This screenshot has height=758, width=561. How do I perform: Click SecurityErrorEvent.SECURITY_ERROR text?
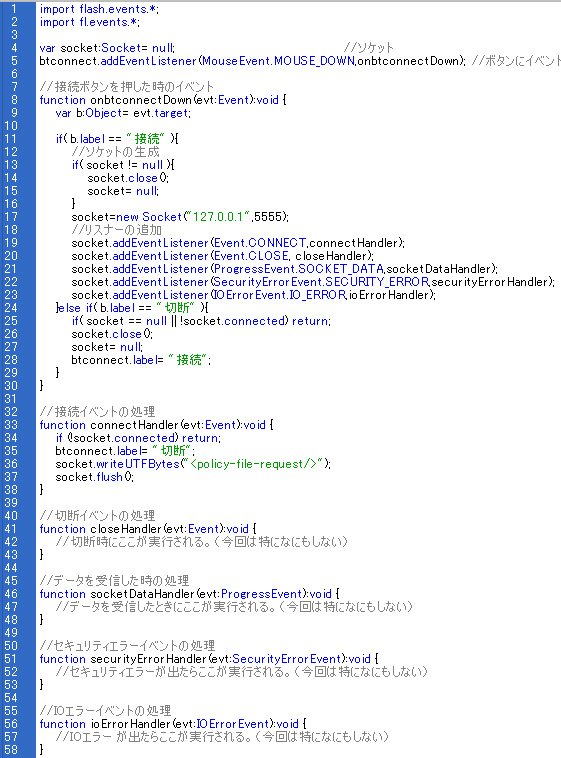[322, 282]
